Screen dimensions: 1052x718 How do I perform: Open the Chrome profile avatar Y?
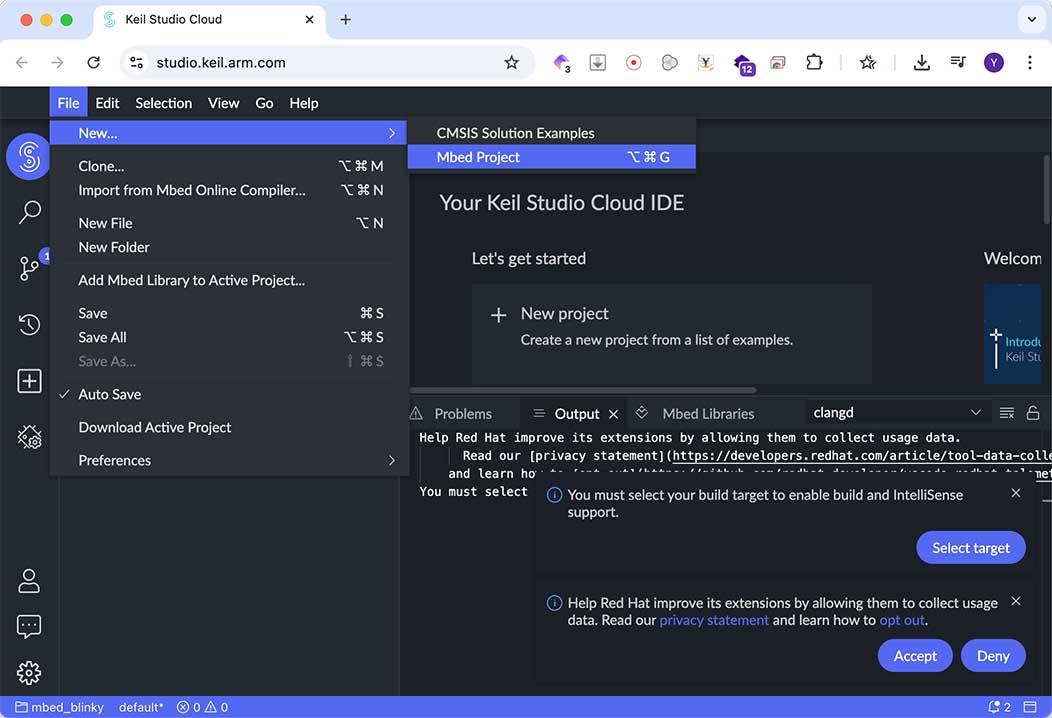(994, 62)
